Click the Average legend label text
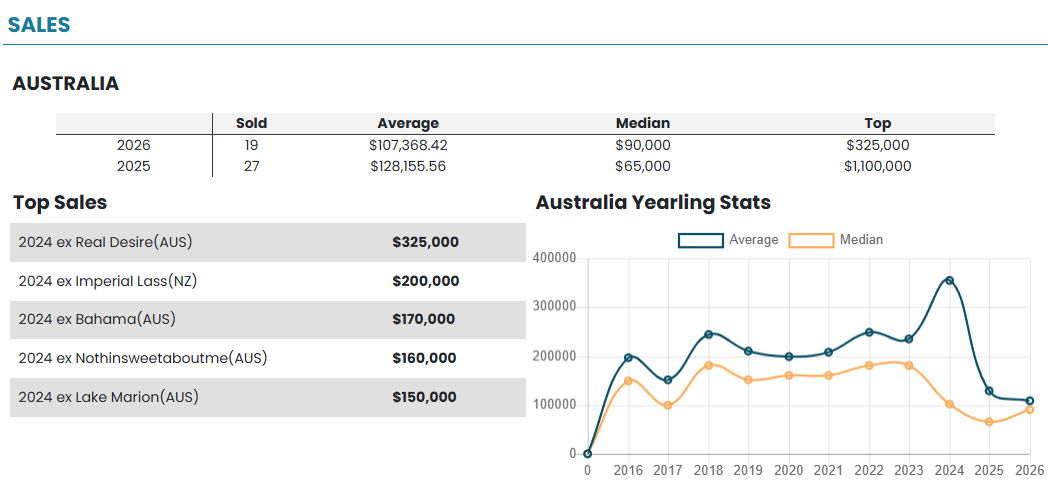Viewport: 1048px width, 487px height. pos(753,240)
